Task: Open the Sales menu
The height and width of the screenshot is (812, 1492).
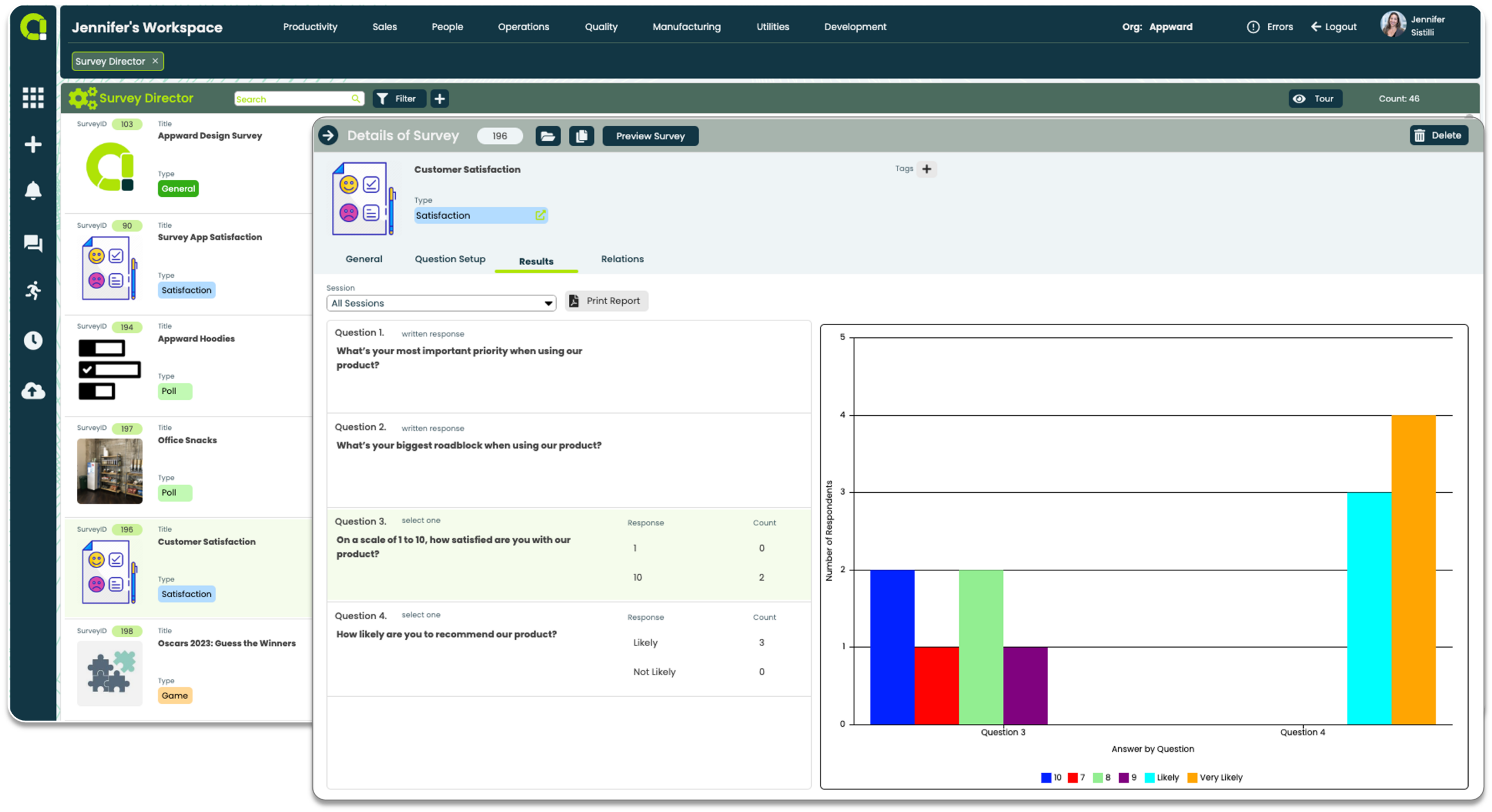Action: 384,27
